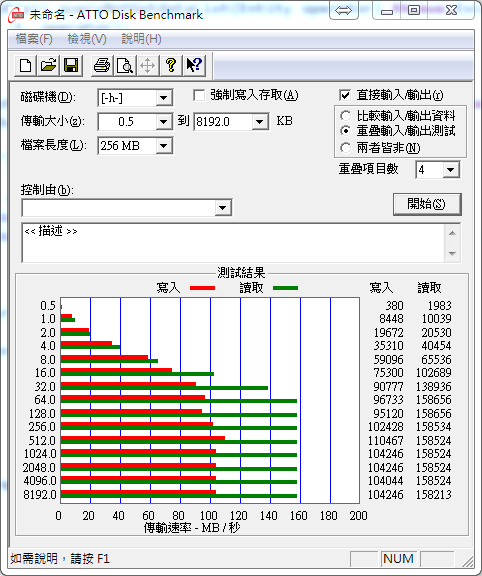Click read value 158213 in last row
Viewport: 482px width, 576px height.
[x=434, y=494]
